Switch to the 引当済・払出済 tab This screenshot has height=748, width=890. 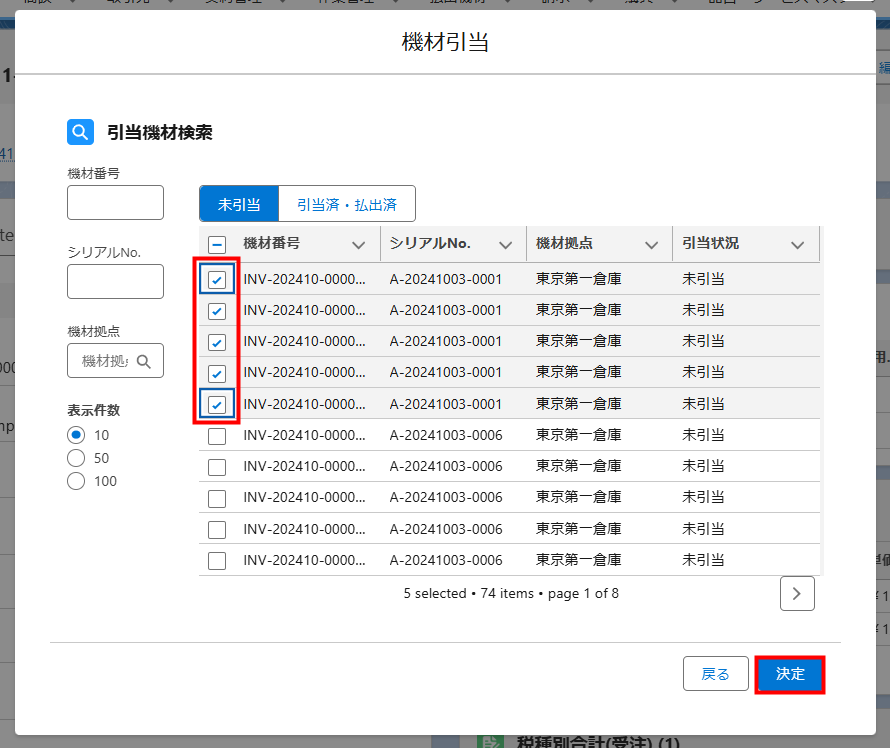pyautogui.click(x=346, y=204)
